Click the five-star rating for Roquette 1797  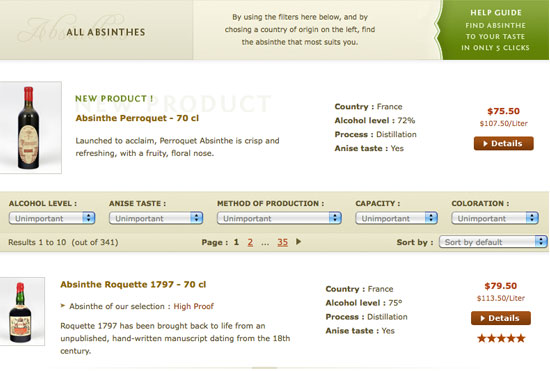(x=501, y=338)
